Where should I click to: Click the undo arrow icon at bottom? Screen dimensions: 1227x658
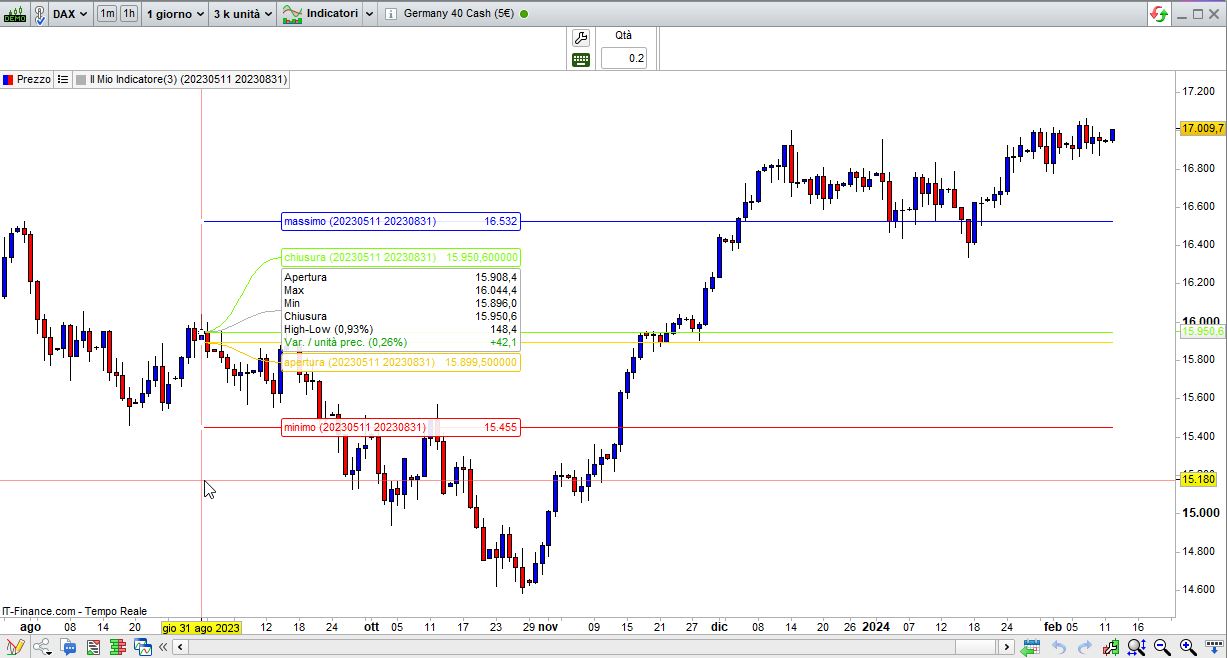coord(1058,647)
